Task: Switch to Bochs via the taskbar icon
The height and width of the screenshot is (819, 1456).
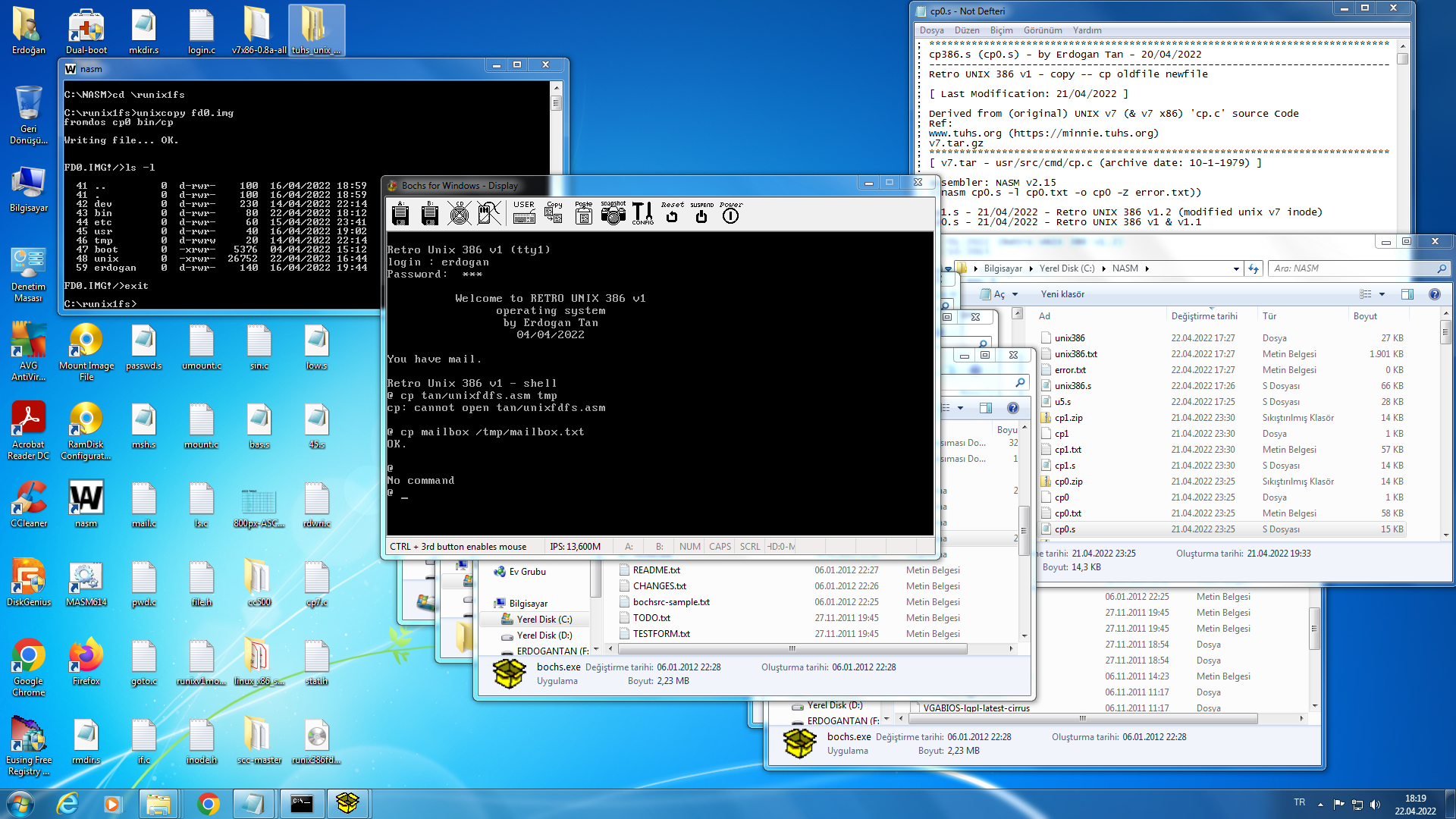Action: (x=347, y=804)
